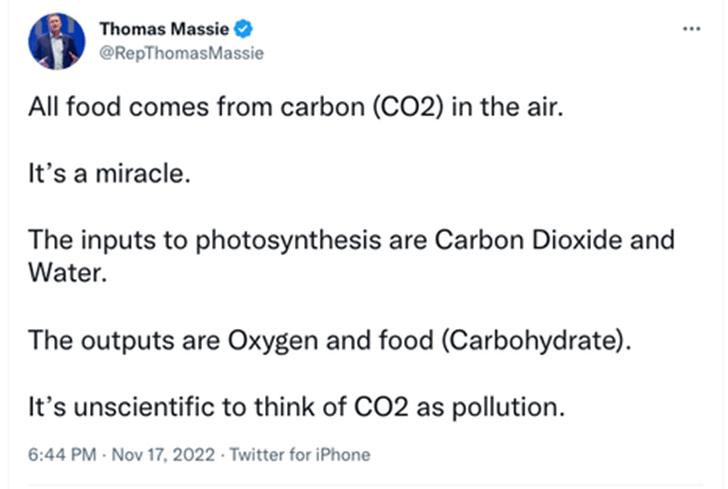Screen dimensions: 728x489
Task: Click the line starting 'All food comes'
Action: coord(296,108)
